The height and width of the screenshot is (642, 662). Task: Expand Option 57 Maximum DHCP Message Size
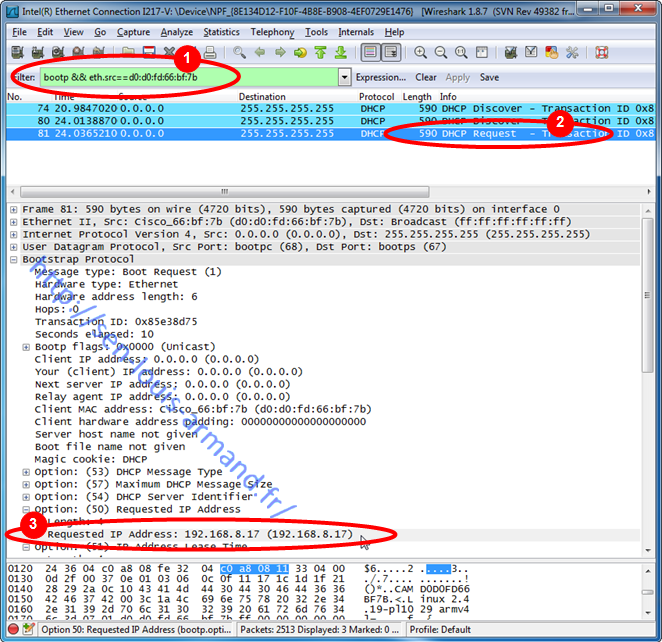click(x=26, y=485)
